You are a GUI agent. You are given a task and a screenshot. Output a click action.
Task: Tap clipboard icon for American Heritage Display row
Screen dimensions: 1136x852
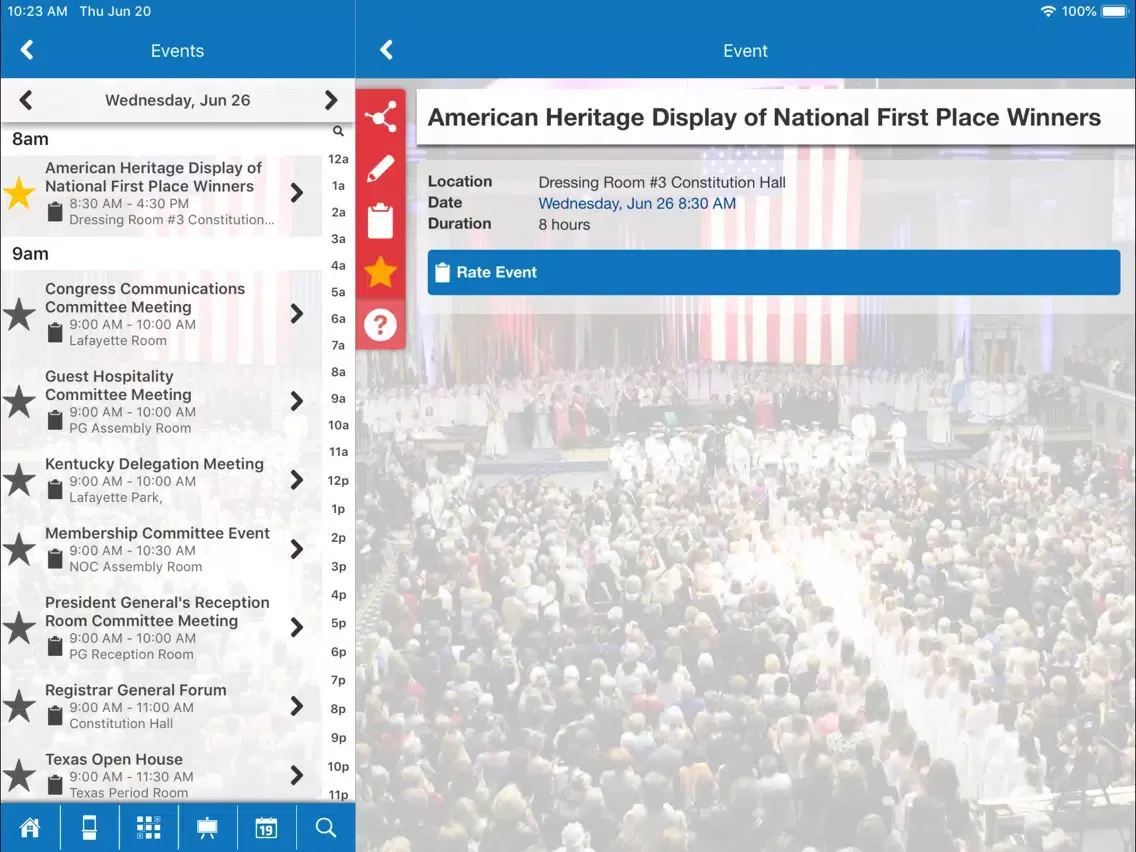(55, 212)
